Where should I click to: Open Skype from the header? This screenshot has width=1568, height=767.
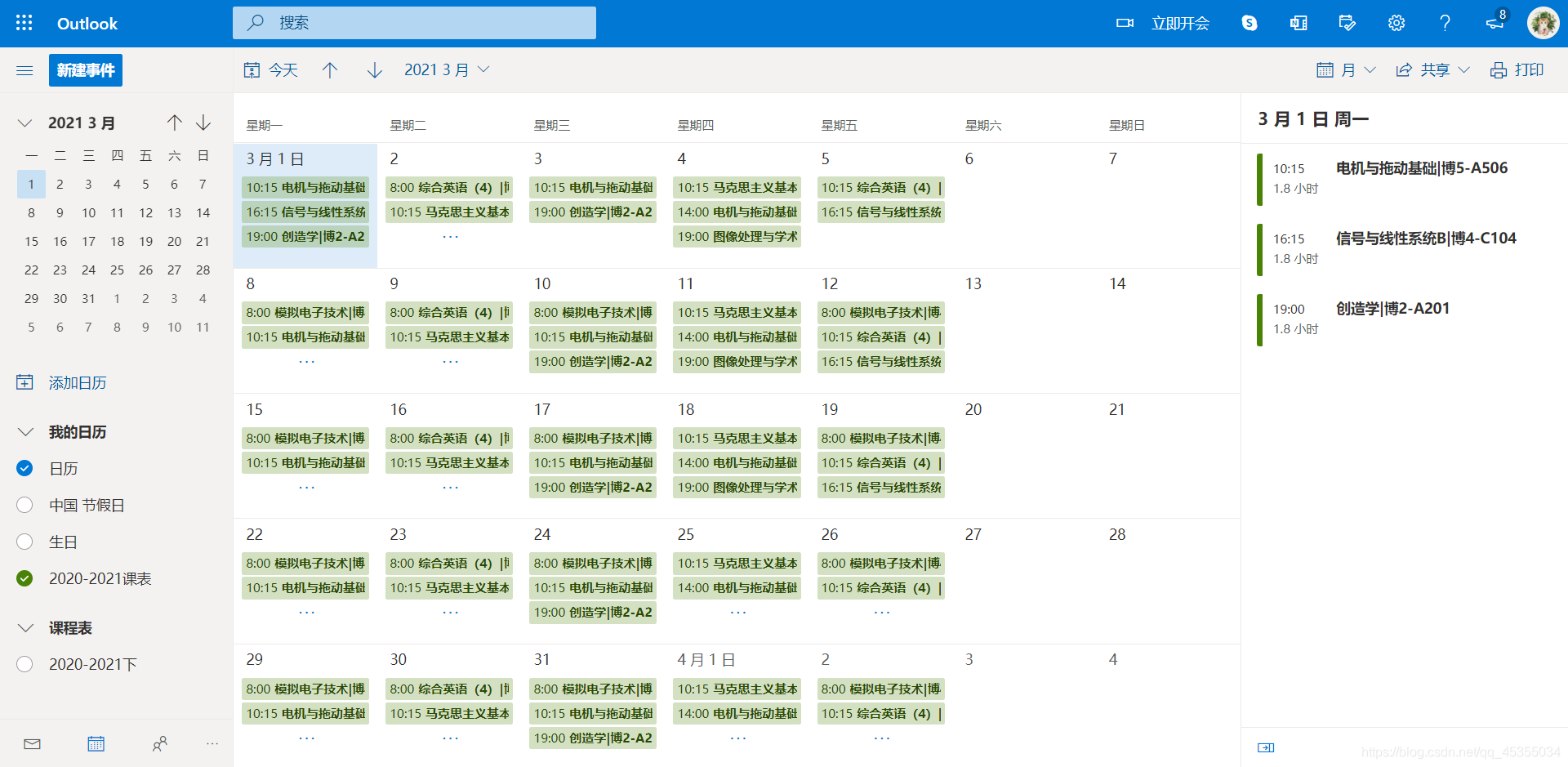click(x=1249, y=23)
